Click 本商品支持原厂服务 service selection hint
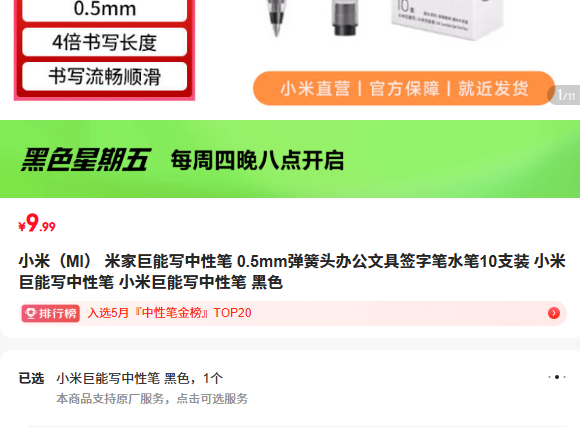 [152, 398]
